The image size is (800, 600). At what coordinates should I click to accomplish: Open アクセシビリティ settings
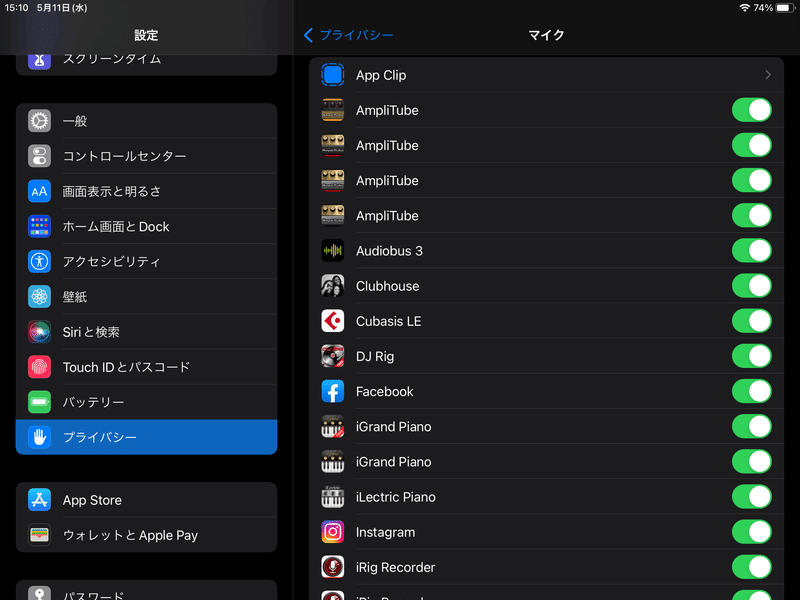(x=146, y=261)
